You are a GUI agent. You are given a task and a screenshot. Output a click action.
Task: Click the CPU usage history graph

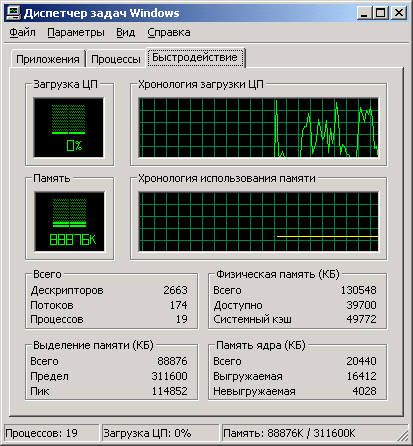point(259,128)
